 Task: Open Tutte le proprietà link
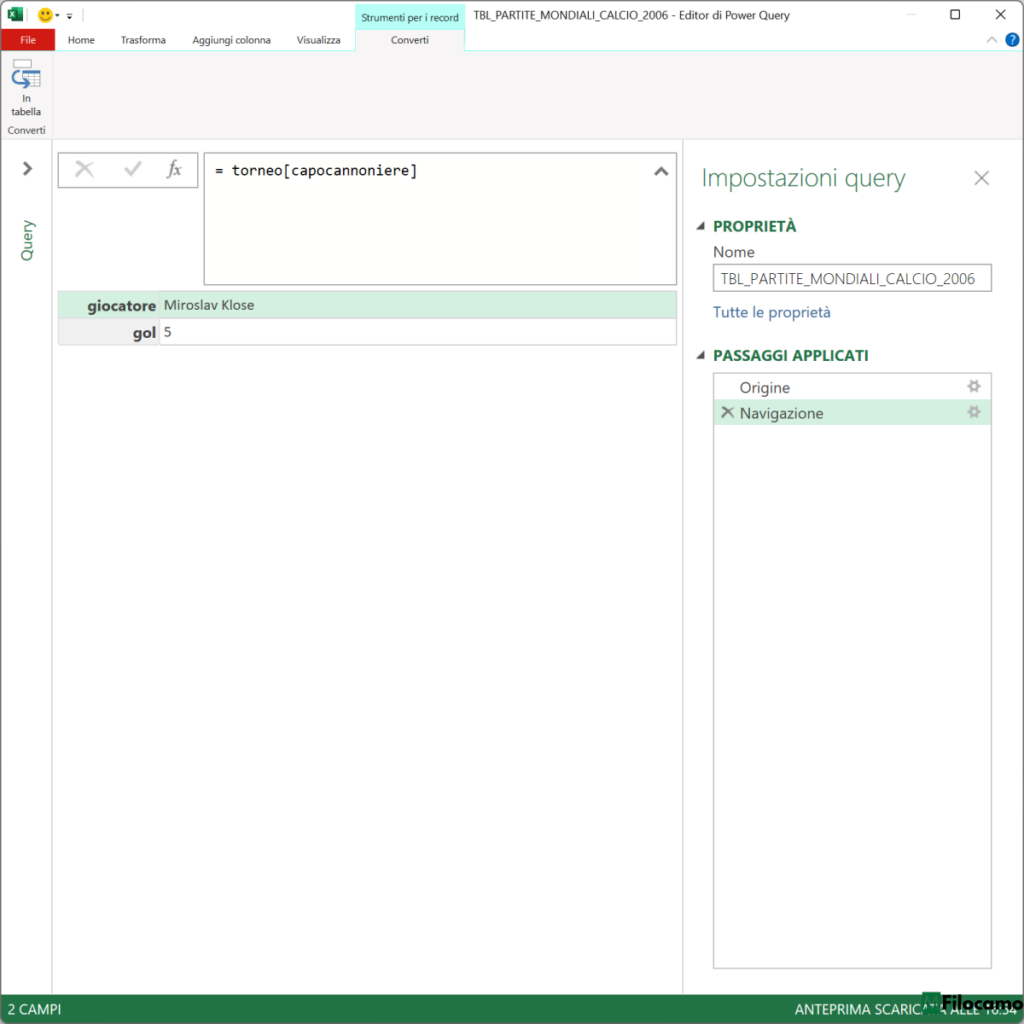tap(771, 312)
